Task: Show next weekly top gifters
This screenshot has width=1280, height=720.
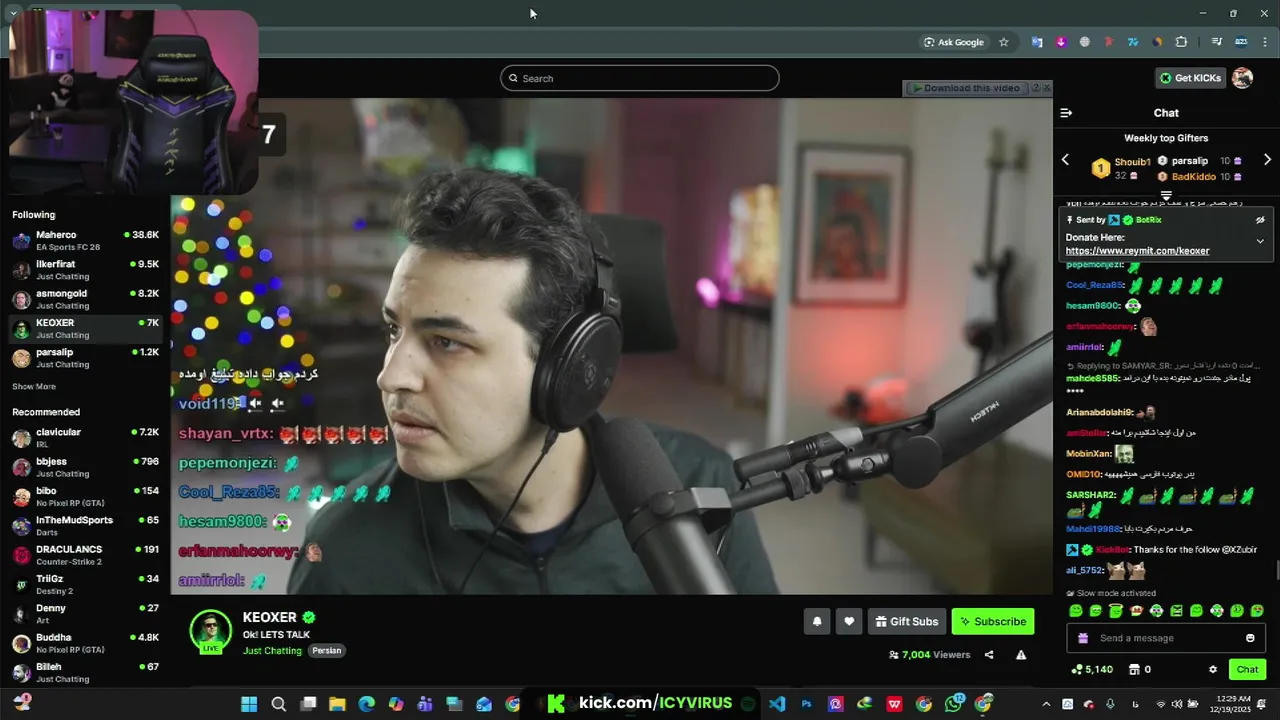Action: [1267, 160]
